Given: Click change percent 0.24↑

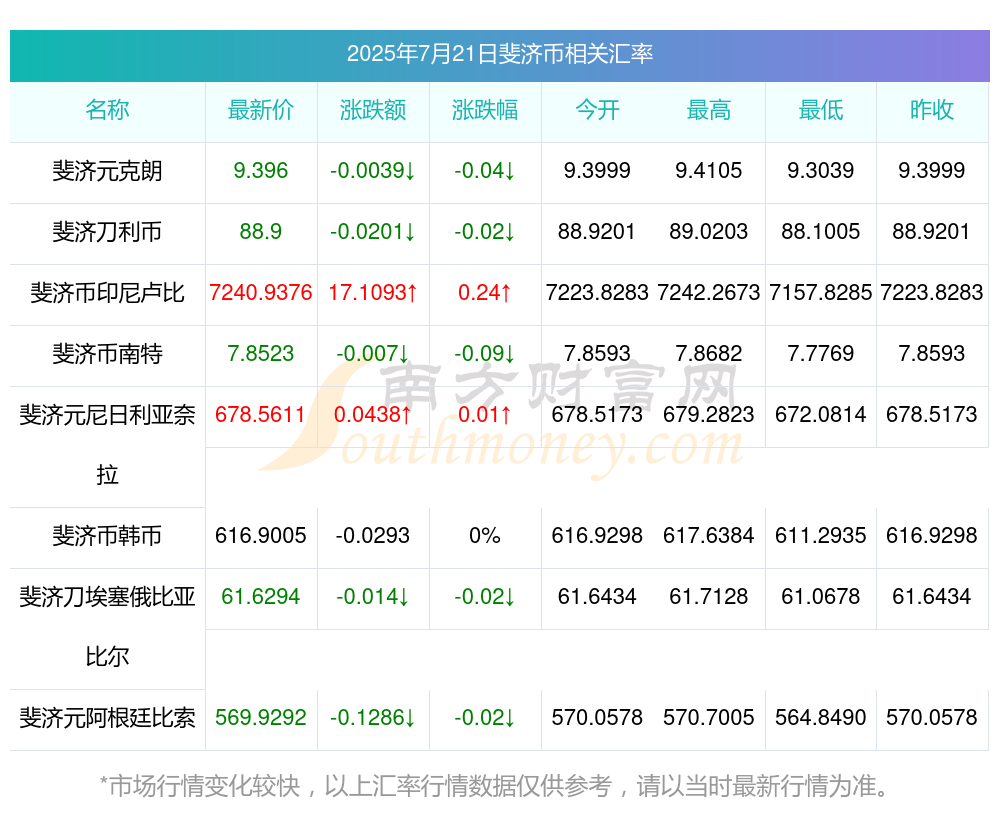Looking at the screenshot, I should [x=485, y=292].
